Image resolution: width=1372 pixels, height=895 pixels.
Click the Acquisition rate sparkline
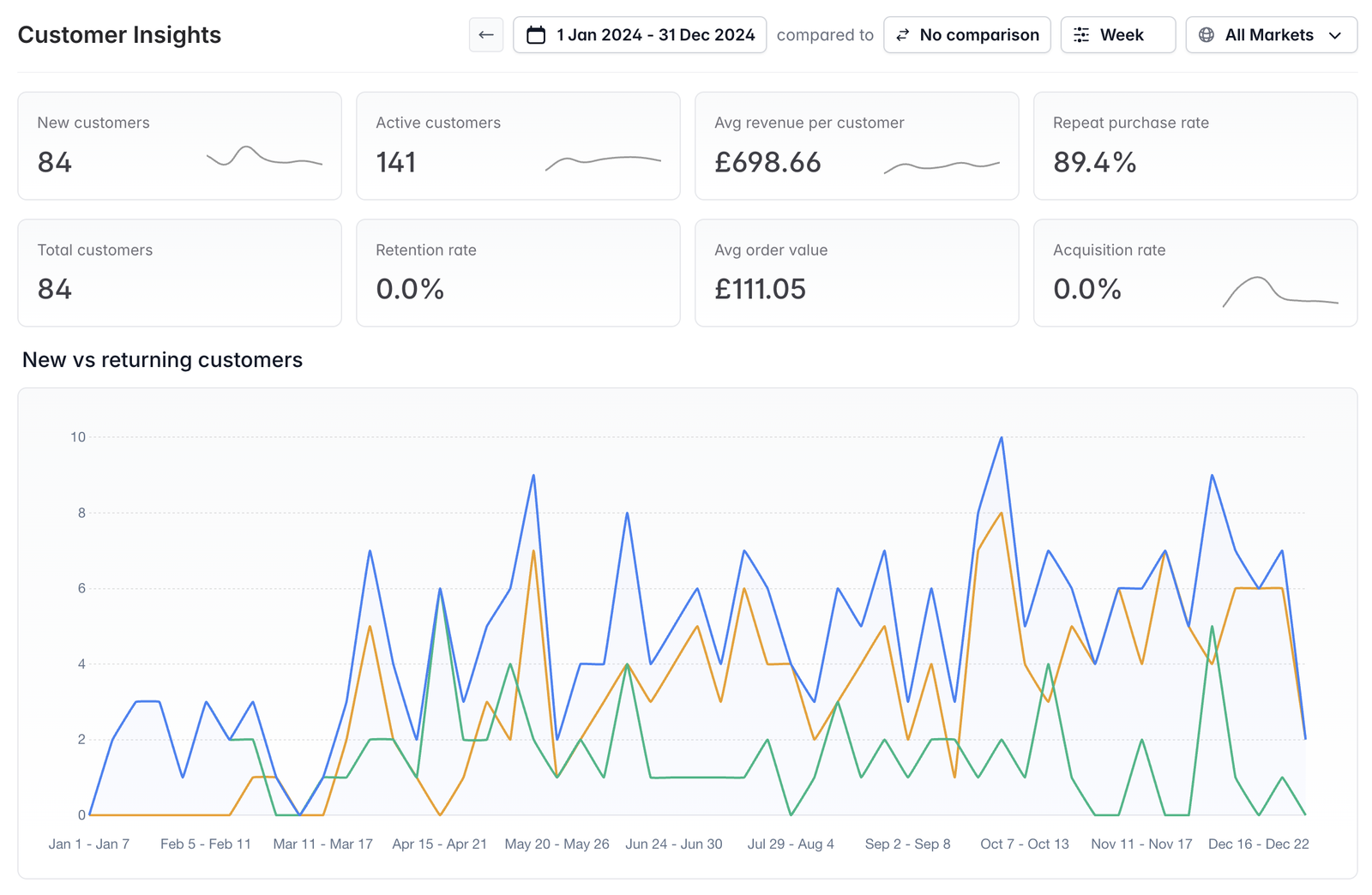(x=1280, y=291)
